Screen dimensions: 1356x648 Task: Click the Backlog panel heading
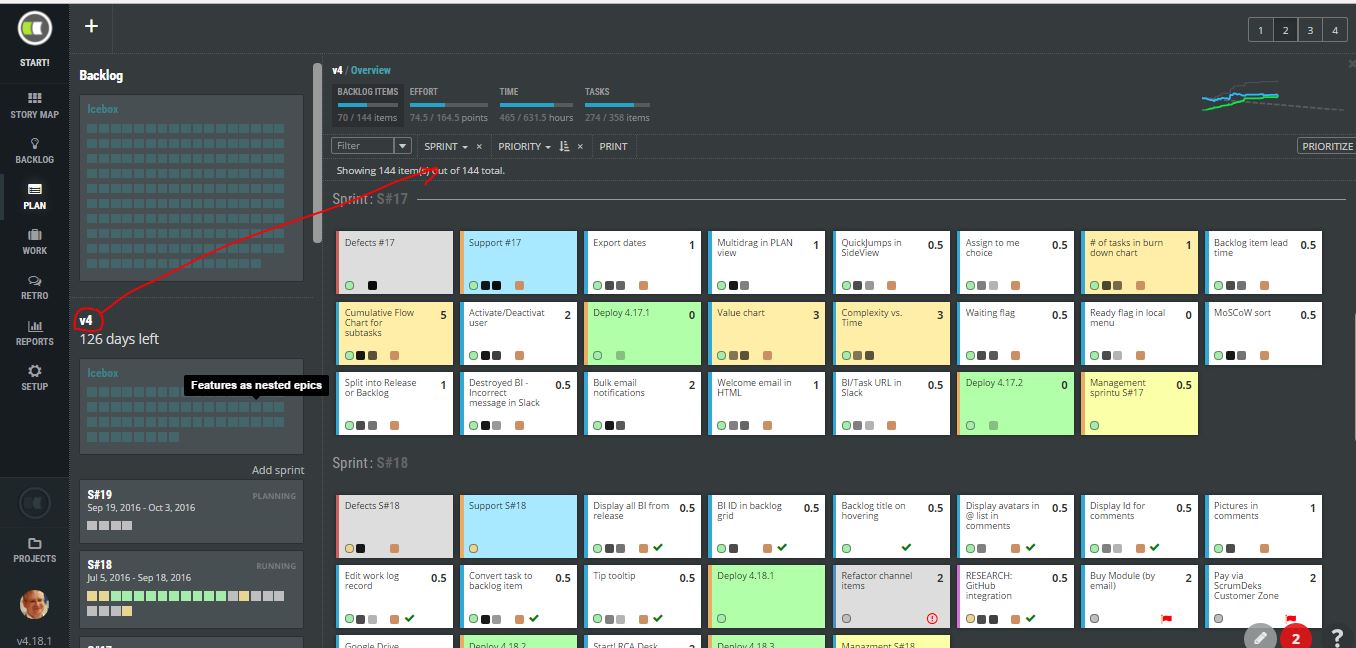coord(101,75)
